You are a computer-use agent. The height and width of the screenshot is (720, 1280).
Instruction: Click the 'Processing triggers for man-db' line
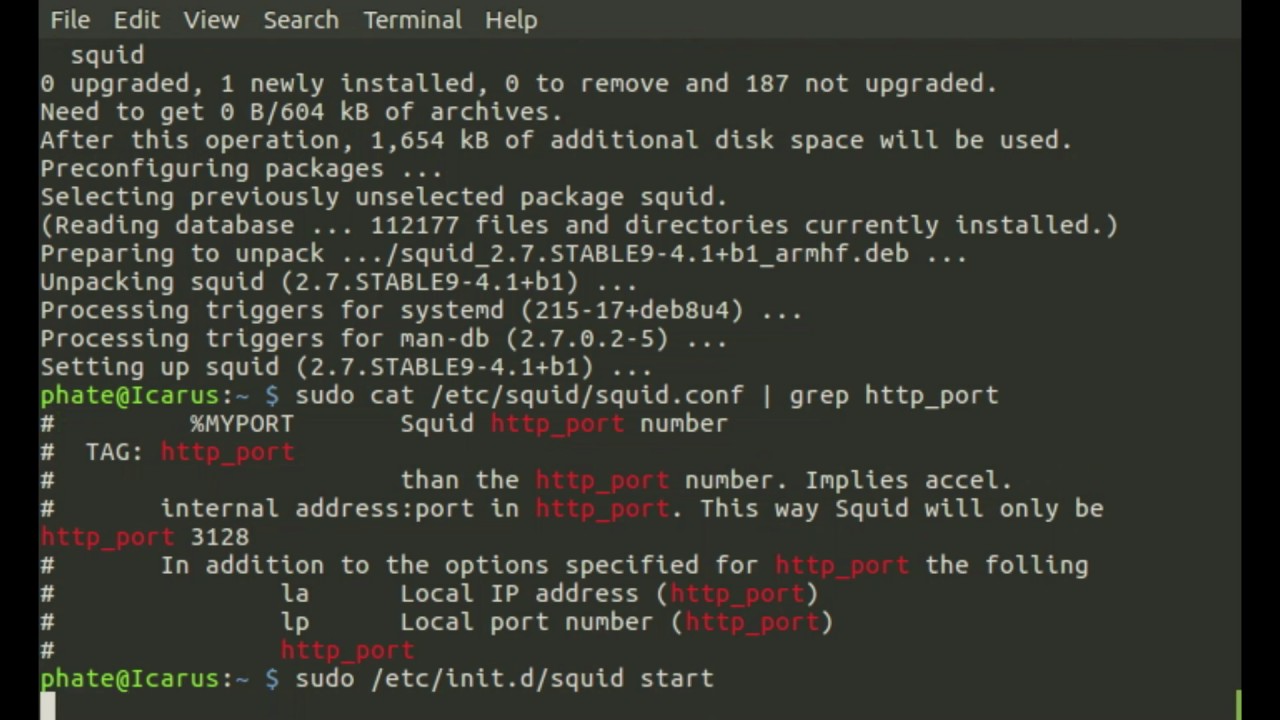[383, 339]
